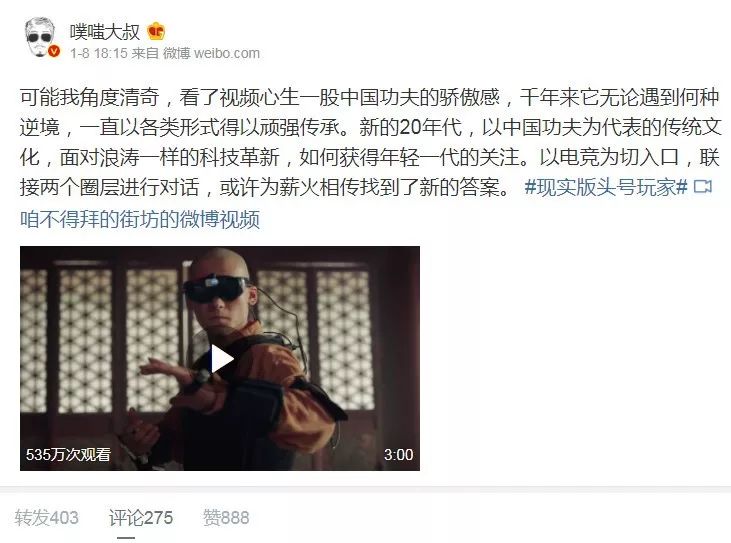Click the 3:00 video duration label
The width and height of the screenshot is (731, 543).
399,454
